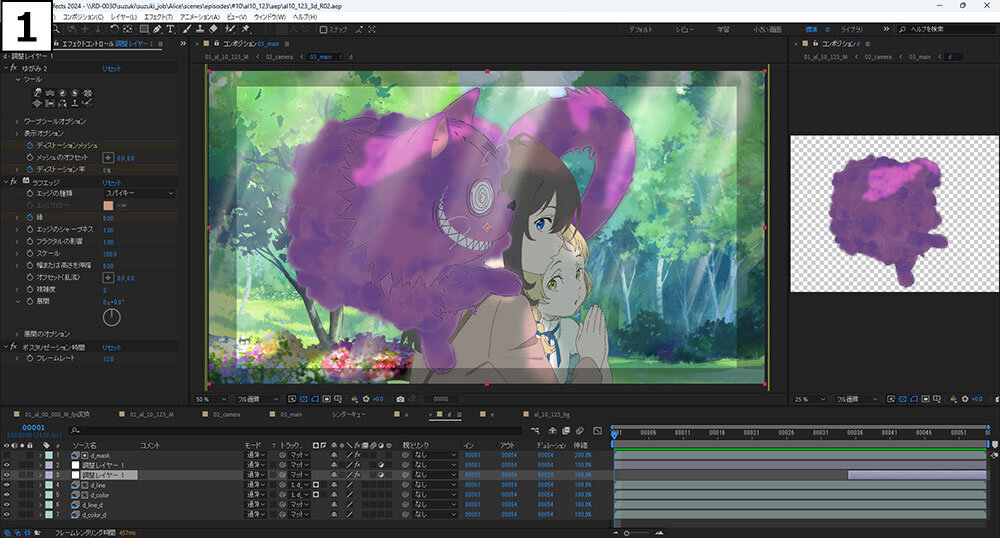The image size is (1000, 538).
Task: Click the メッシュのオフセット crosshair point button
Action: point(107,158)
